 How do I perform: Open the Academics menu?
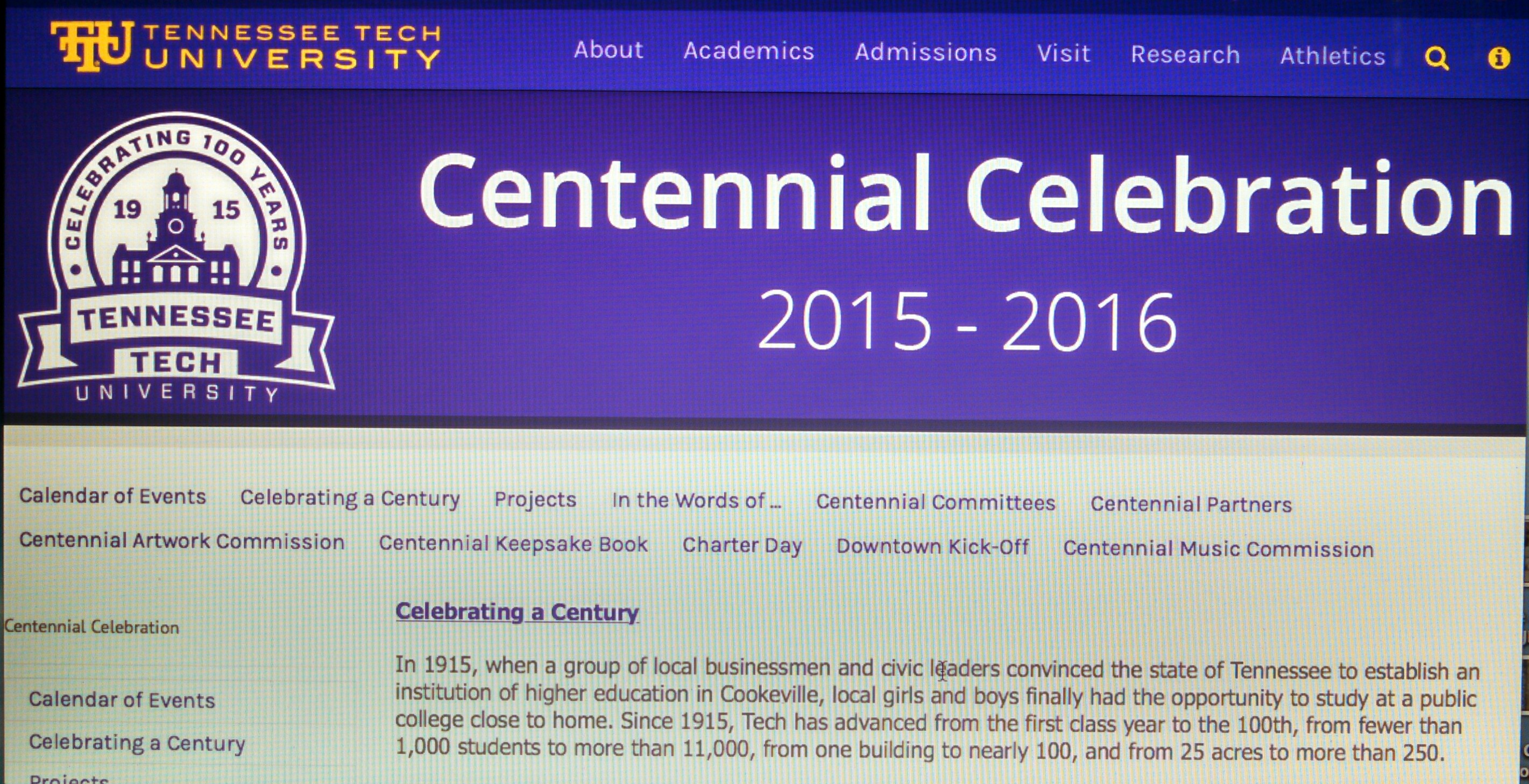click(x=748, y=51)
